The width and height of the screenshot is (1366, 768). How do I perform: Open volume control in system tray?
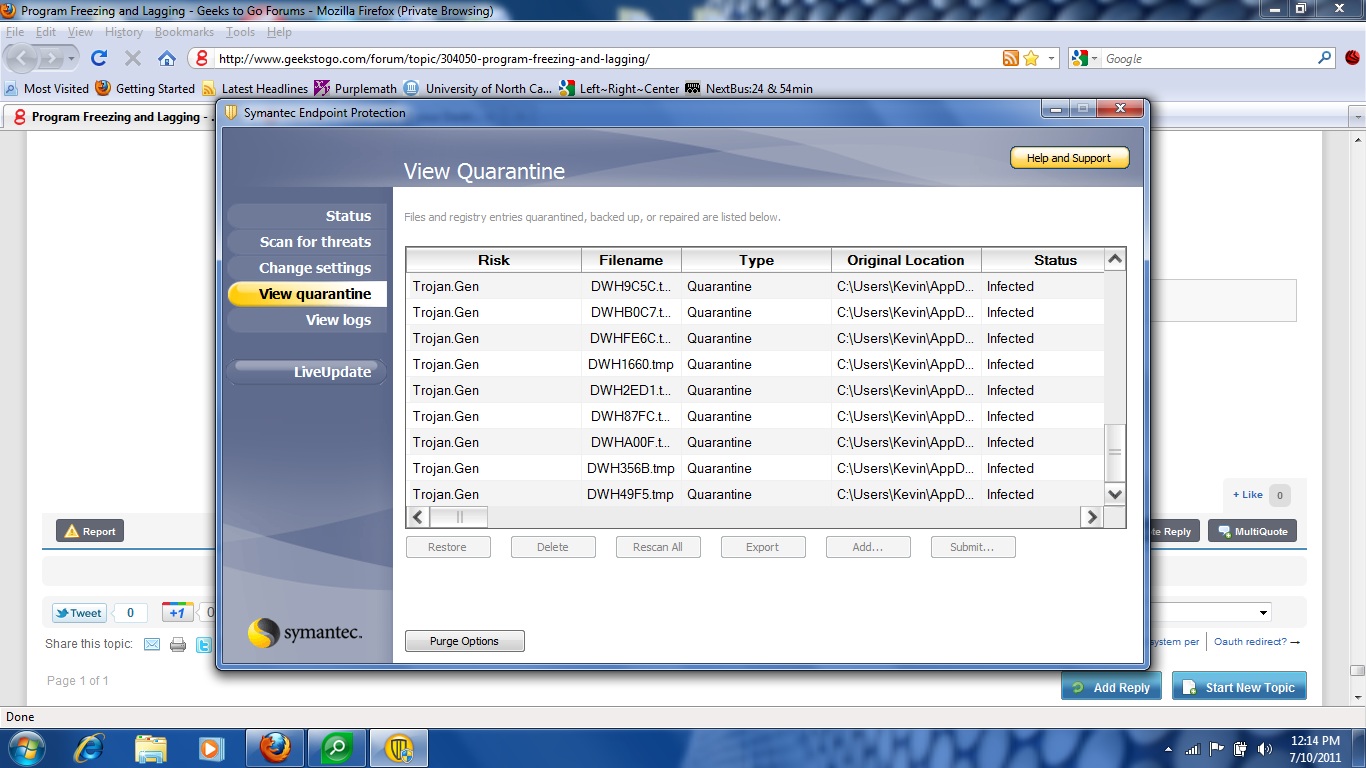click(1265, 748)
